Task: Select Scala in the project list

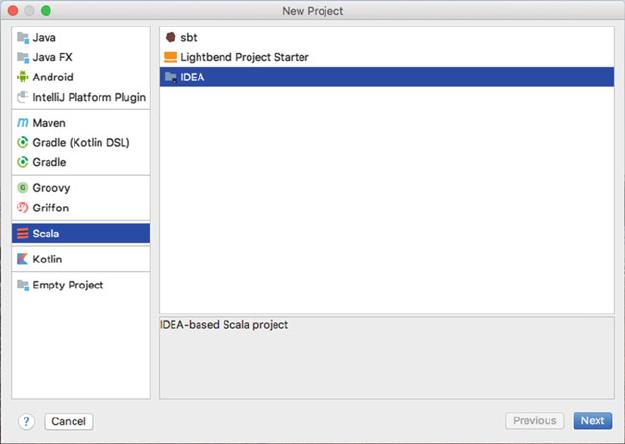Action: pos(46,233)
